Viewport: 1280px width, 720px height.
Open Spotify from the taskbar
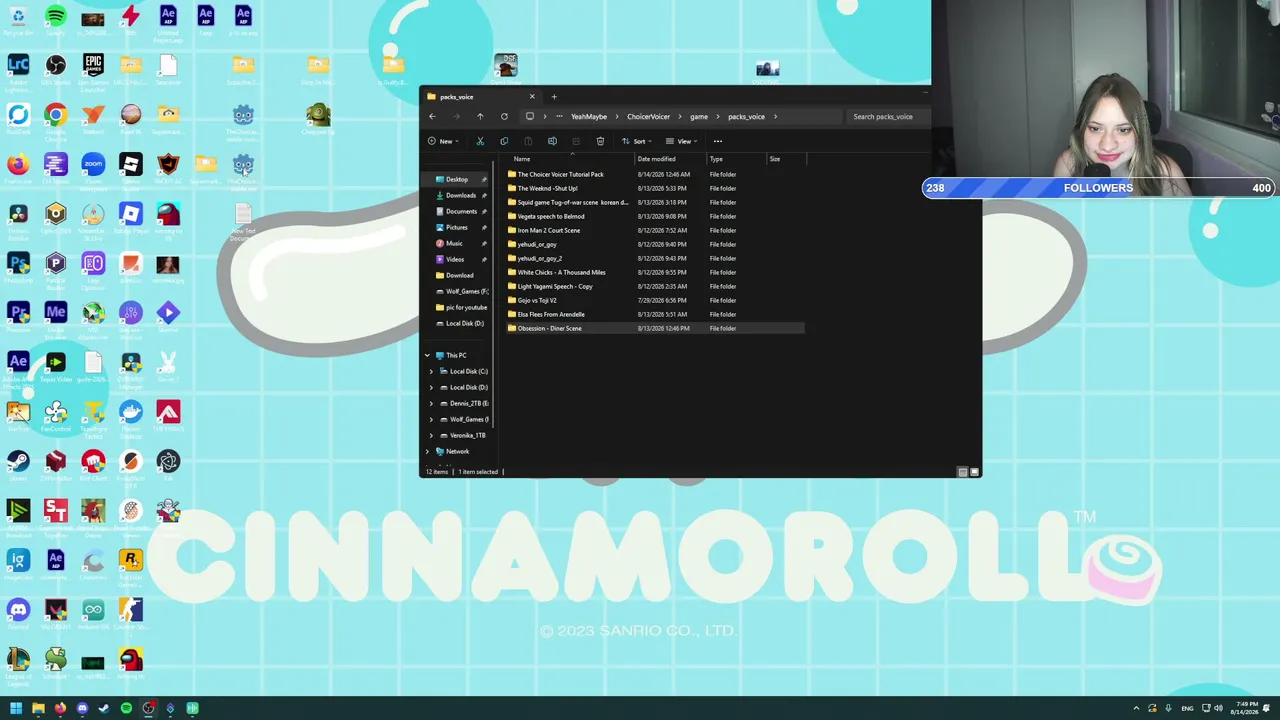[126, 708]
